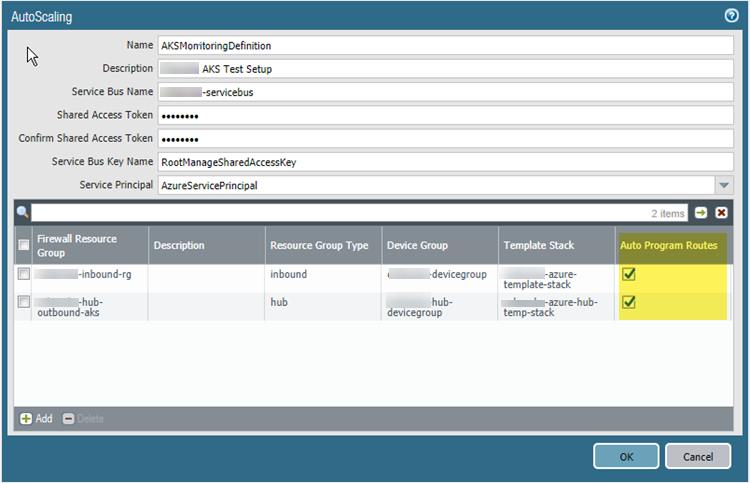Focus the Service Bus Key Name field
The image size is (750, 483).
[445, 162]
